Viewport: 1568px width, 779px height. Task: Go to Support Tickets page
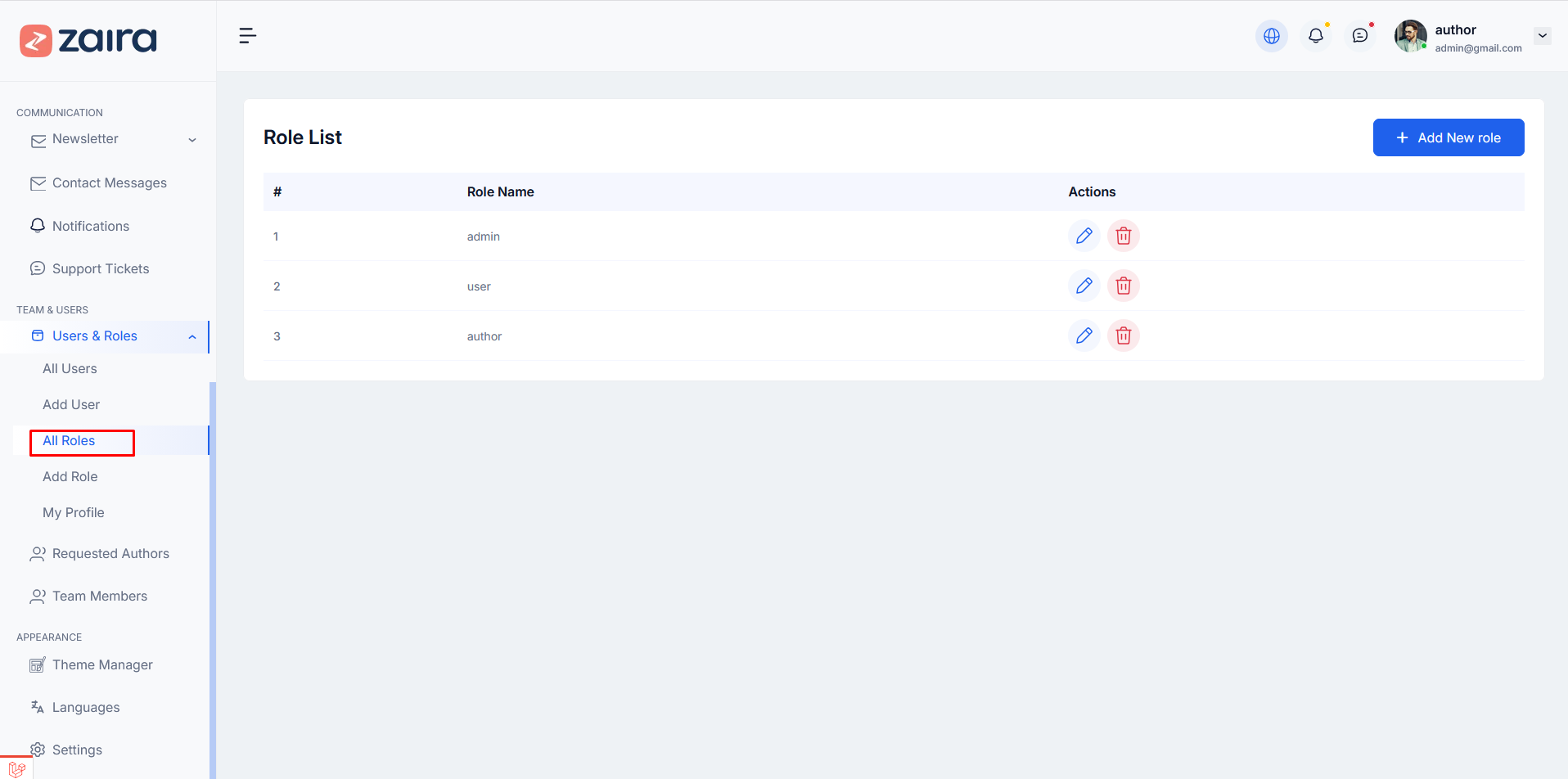[101, 268]
